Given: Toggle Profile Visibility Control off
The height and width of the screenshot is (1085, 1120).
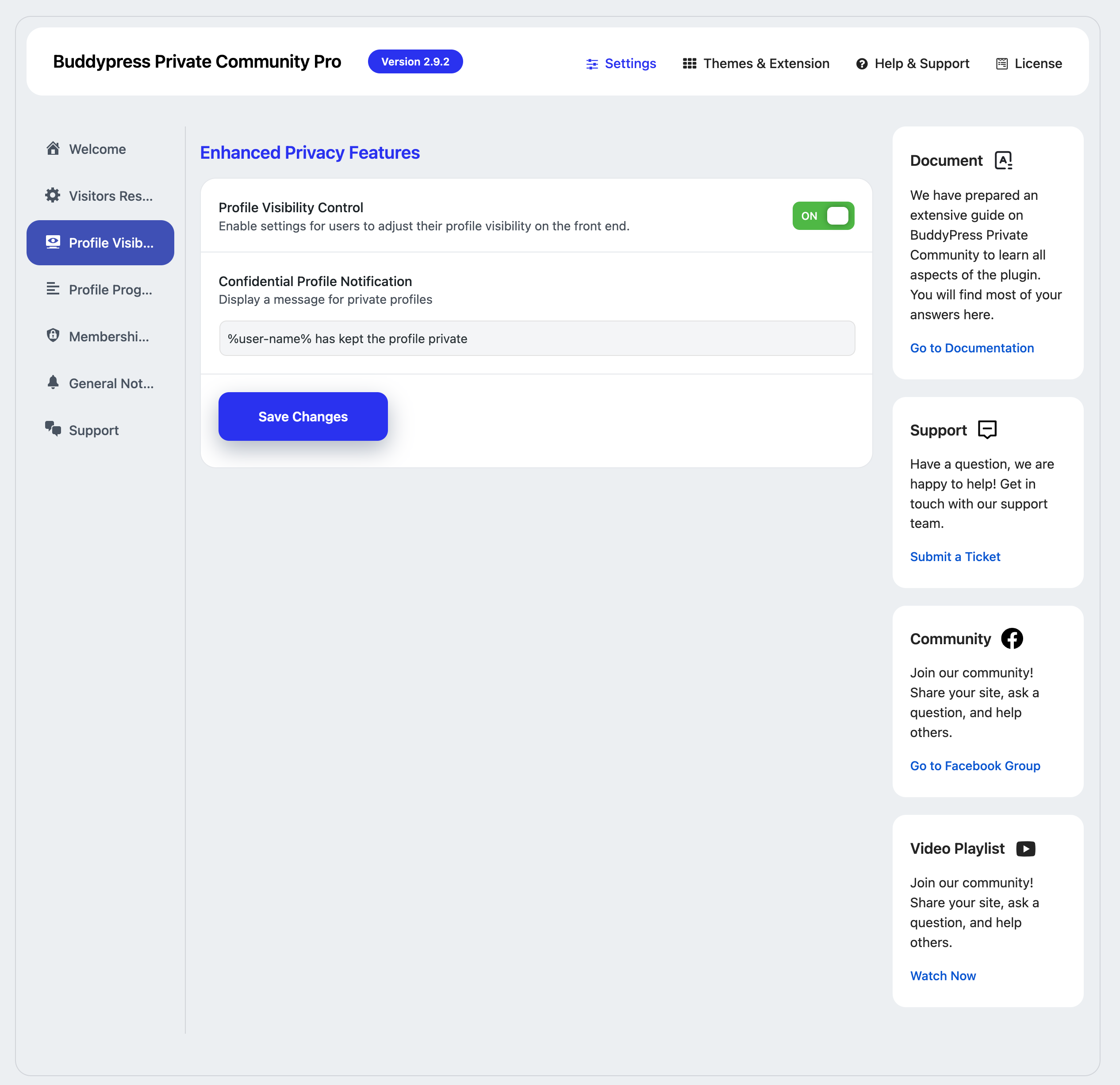Looking at the screenshot, I should (x=823, y=216).
